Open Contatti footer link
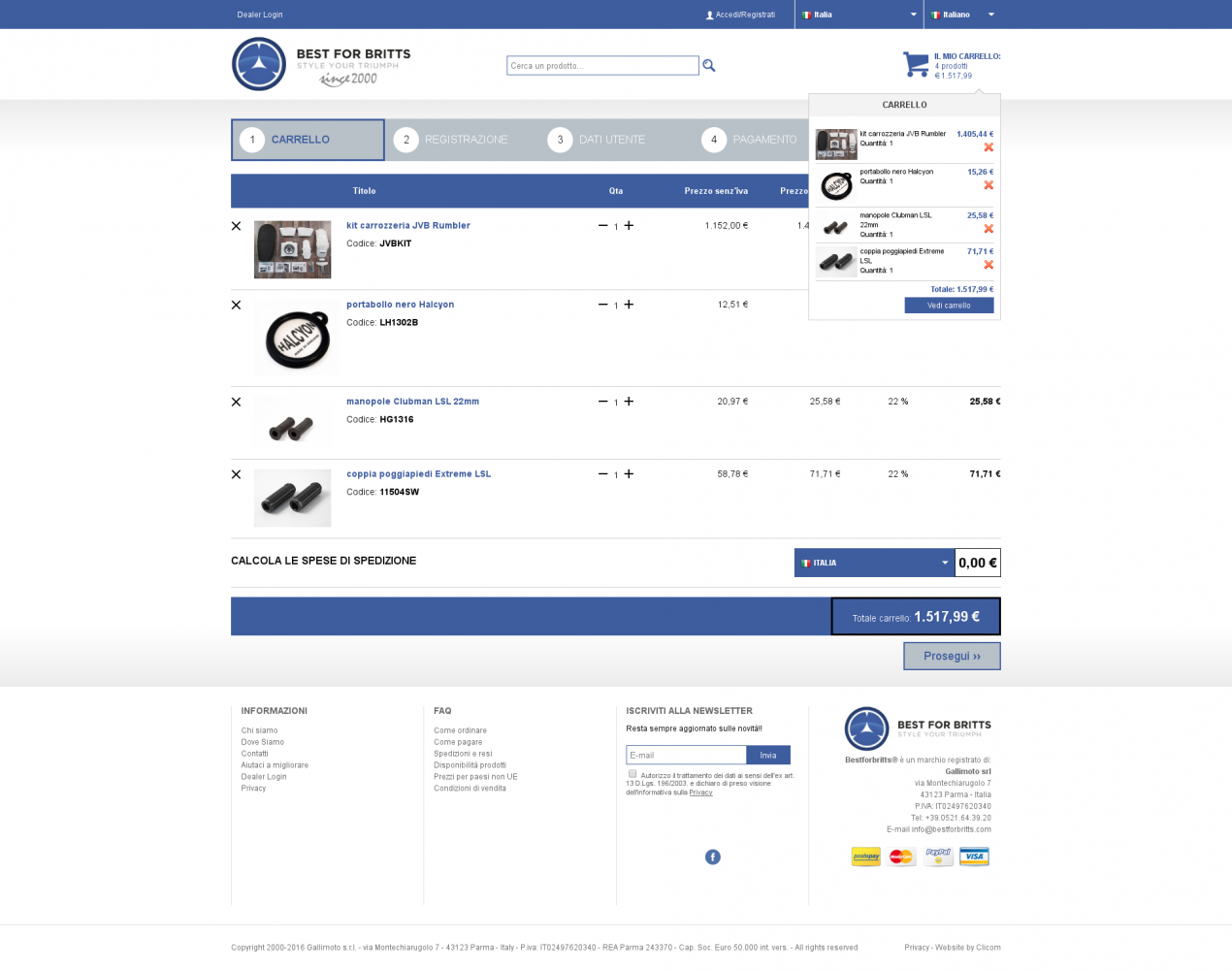The height and width of the screenshot is (970, 1232). [254, 754]
